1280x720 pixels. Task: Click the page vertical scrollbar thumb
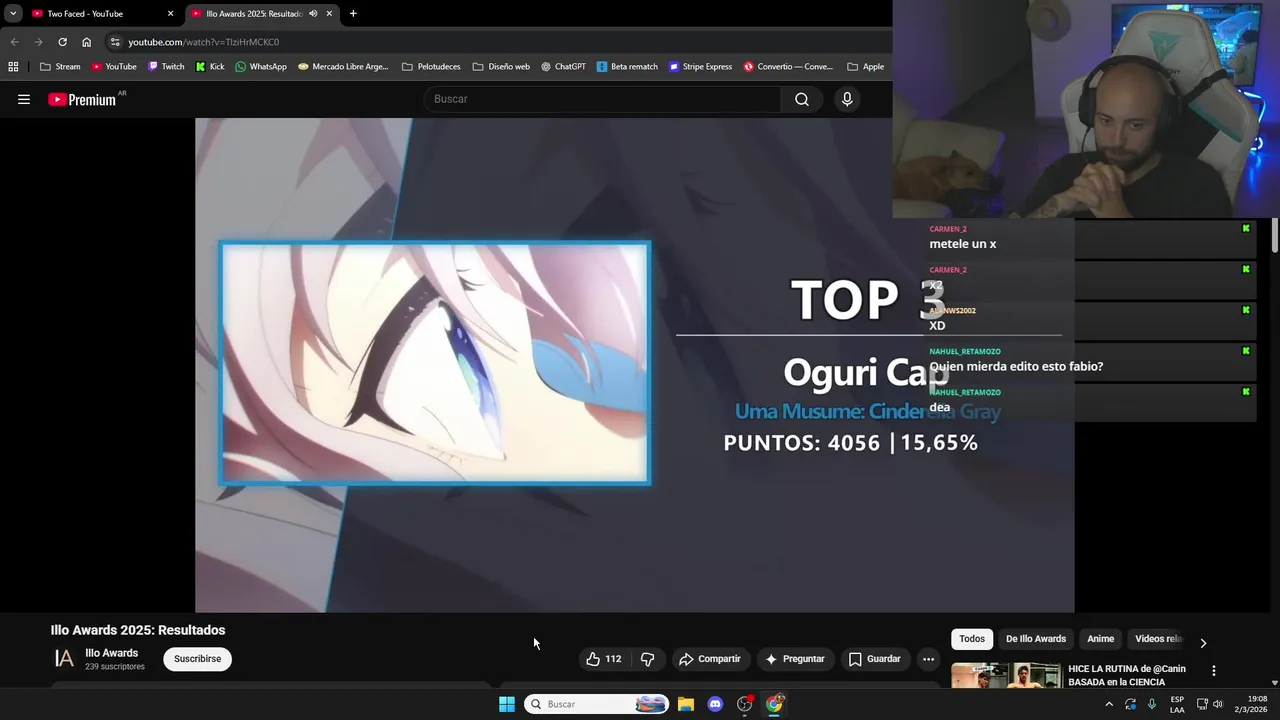point(1275,235)
